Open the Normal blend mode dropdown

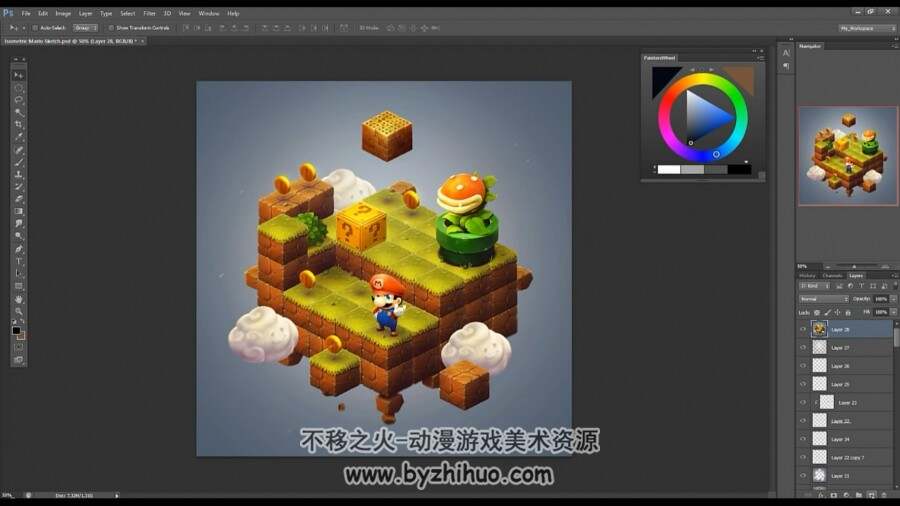tap(824, 299)
